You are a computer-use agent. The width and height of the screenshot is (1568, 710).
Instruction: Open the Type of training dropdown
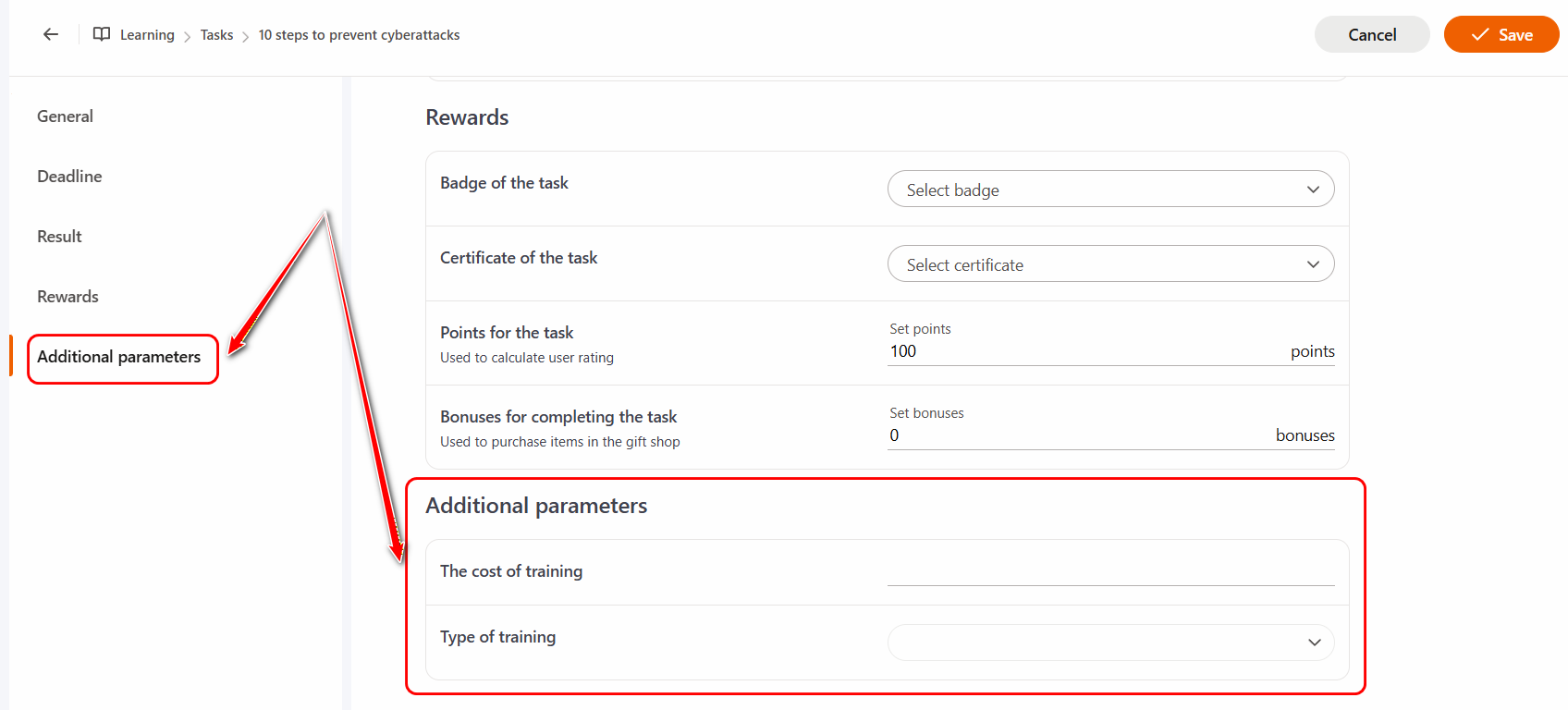(x=1109, y=643)
